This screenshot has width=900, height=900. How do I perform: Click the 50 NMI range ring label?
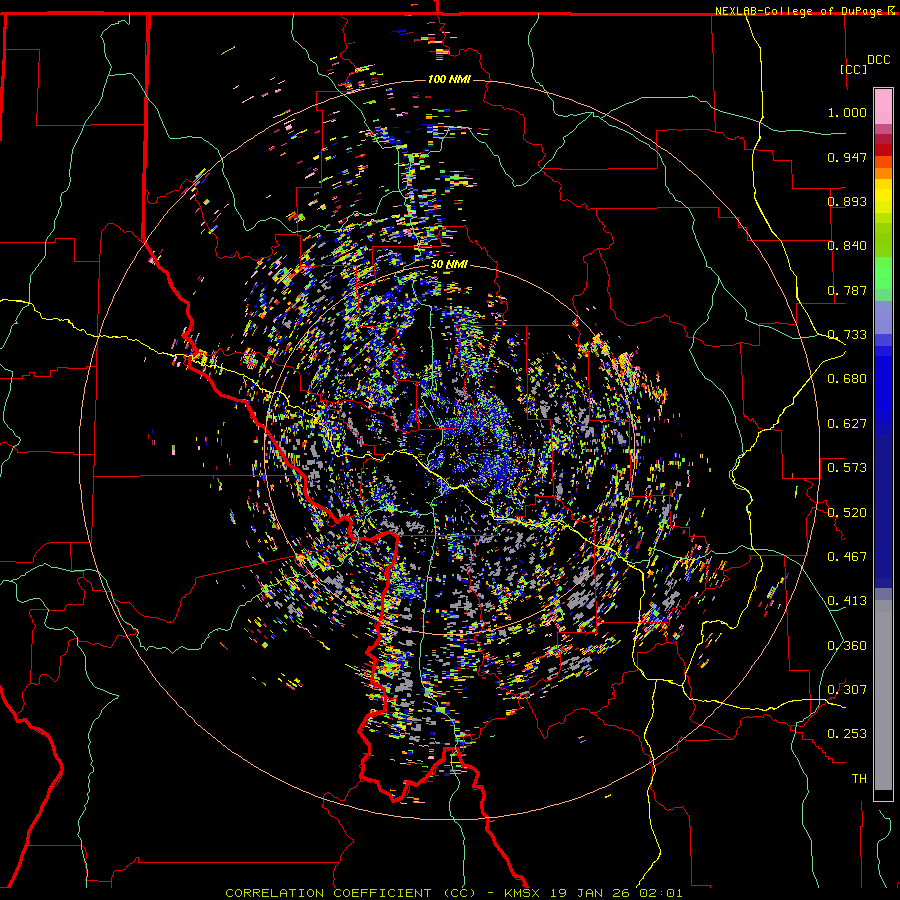pyautogui.click(x=449, y=265)
